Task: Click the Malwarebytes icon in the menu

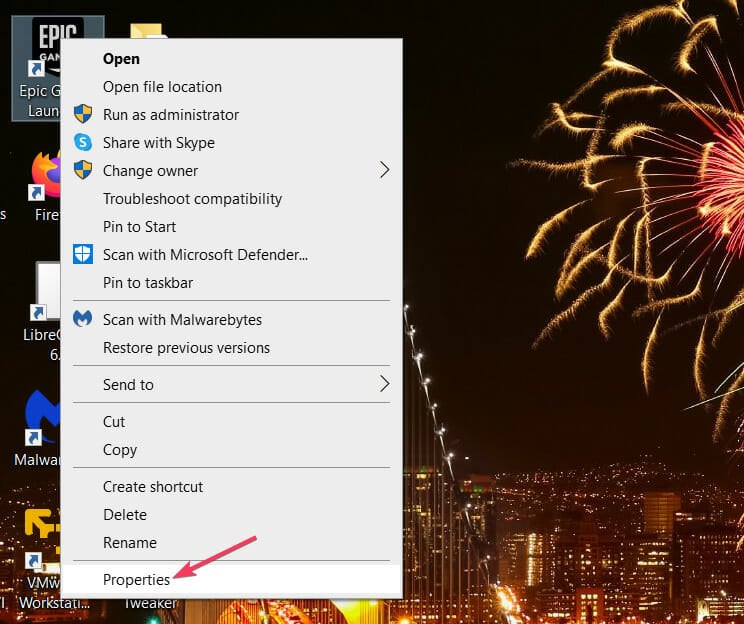Action: pos(83,318)
